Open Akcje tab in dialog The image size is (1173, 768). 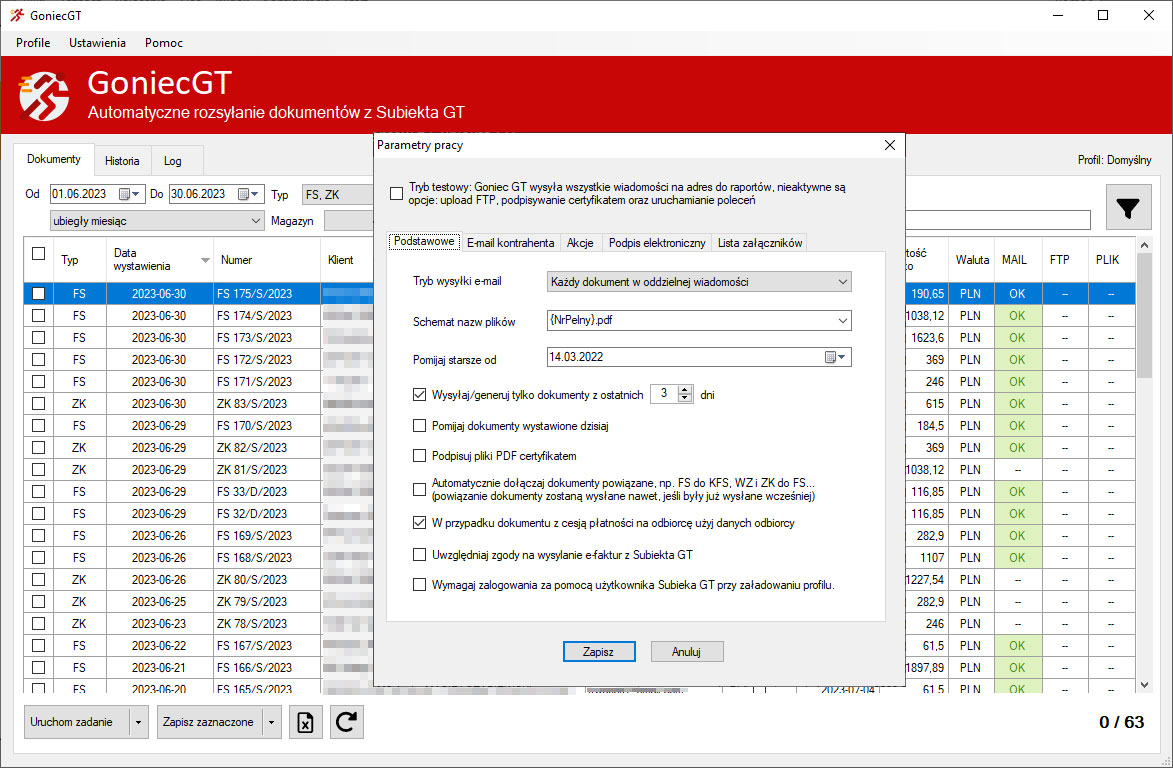(580, 243)
